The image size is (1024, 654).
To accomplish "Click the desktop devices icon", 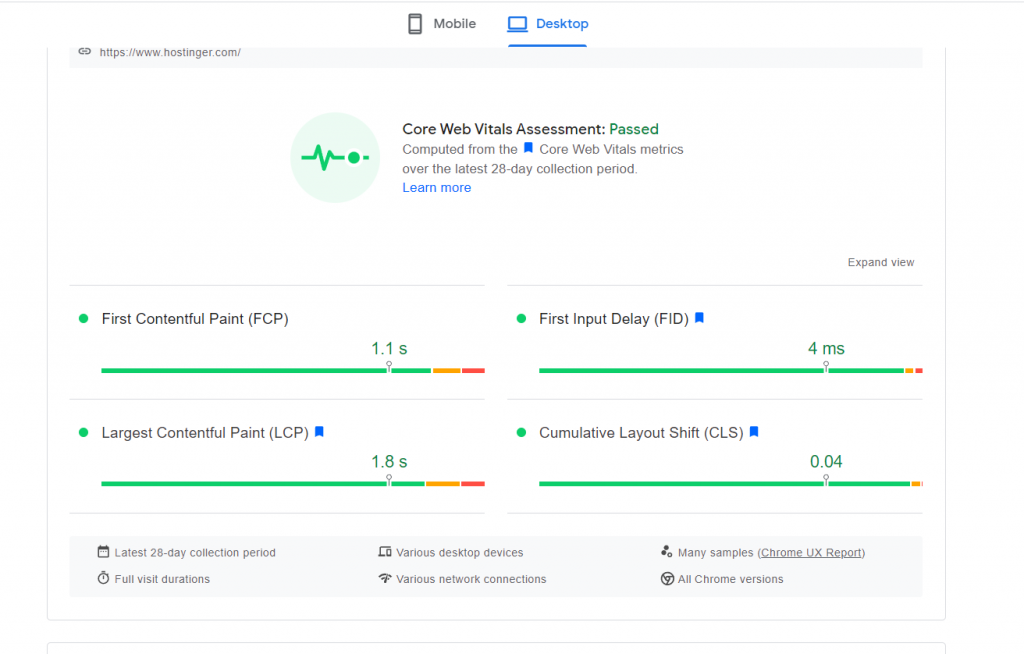I will pos(386,551).
